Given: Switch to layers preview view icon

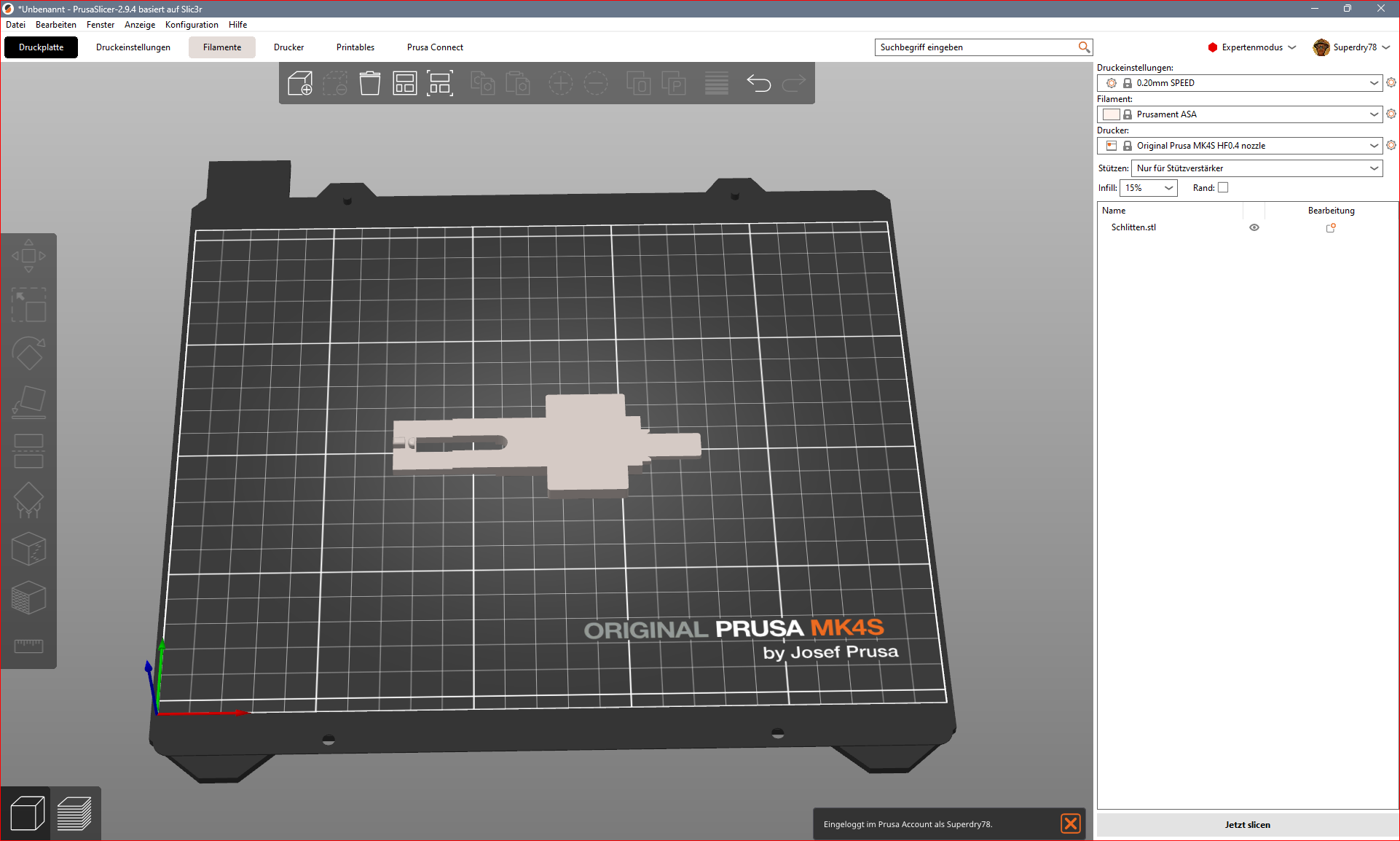Looking at the screenshot, I should point(74,813).
